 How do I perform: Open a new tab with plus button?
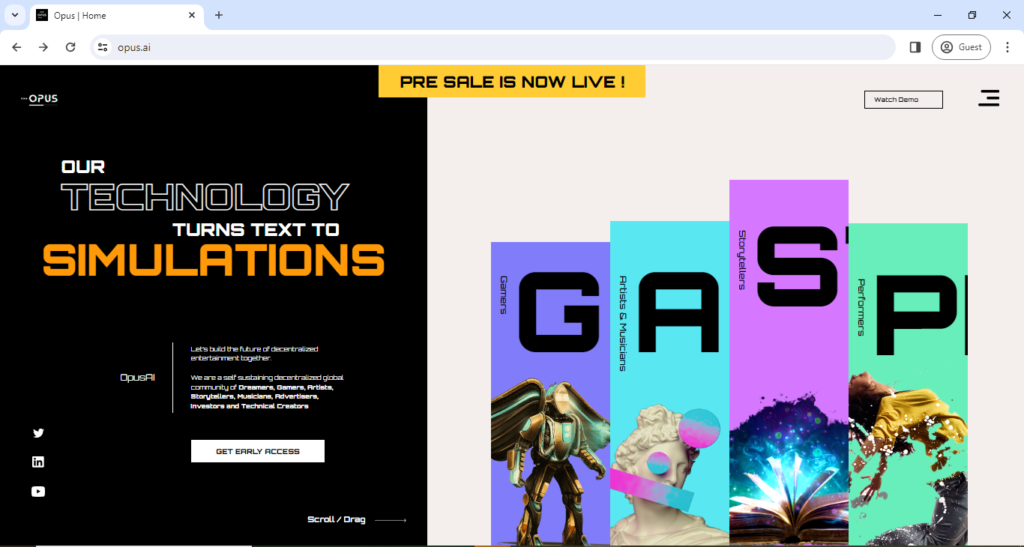pos(219,15)
